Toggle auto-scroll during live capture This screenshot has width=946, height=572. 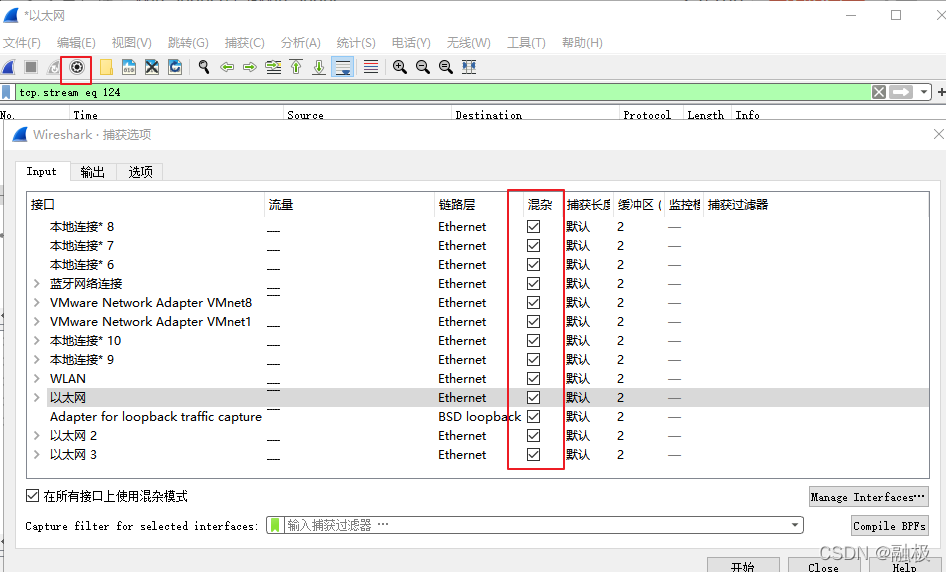343,67
